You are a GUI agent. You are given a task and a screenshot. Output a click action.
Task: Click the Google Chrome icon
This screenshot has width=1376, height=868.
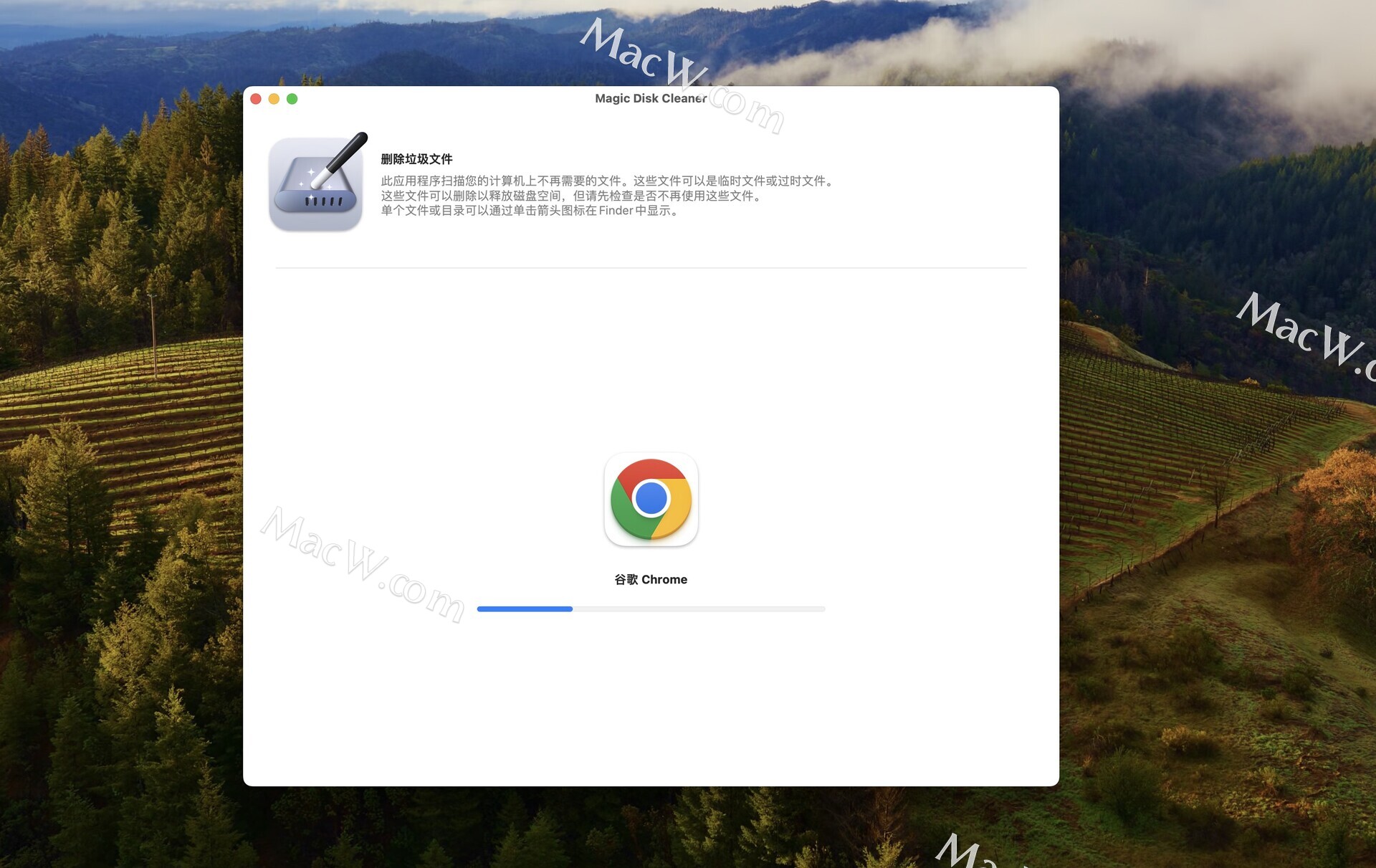(x=651, y=500)
